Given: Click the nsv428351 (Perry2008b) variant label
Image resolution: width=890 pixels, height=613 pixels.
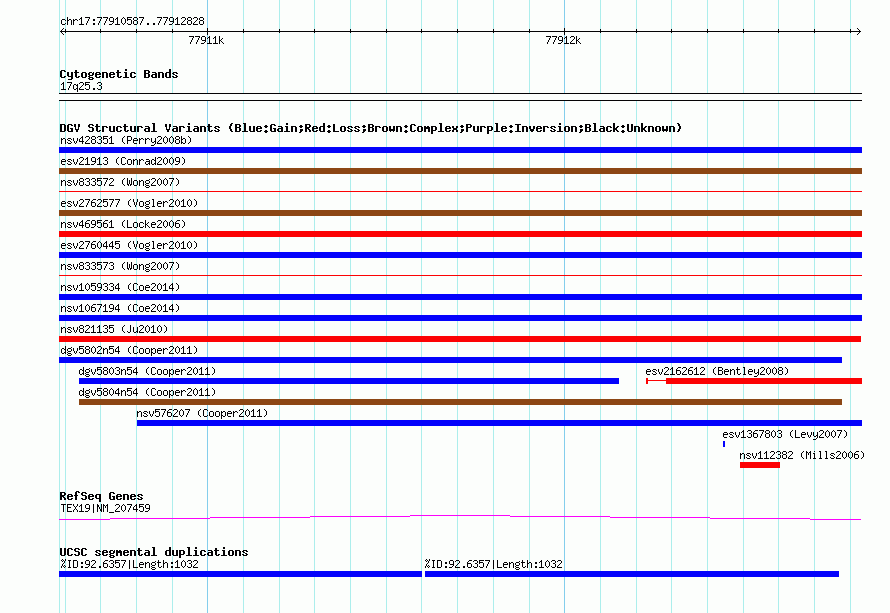Looking at the screenshot, I should 126,140.
